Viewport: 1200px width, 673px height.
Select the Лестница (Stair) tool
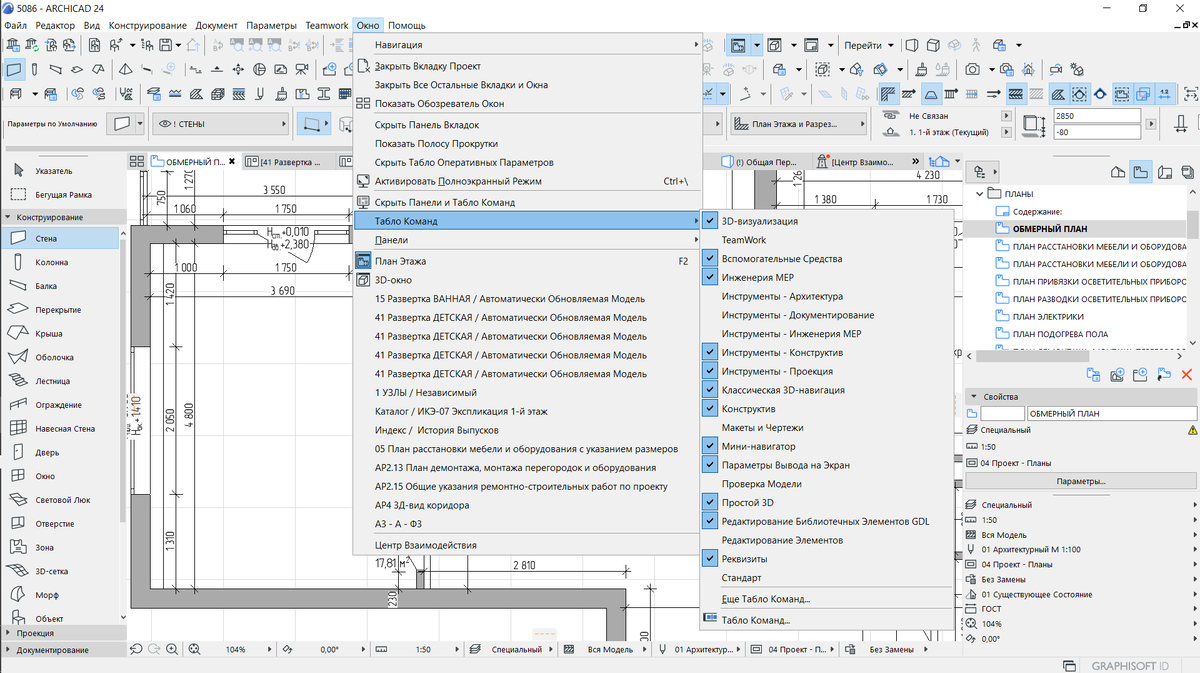click(60, 381)
